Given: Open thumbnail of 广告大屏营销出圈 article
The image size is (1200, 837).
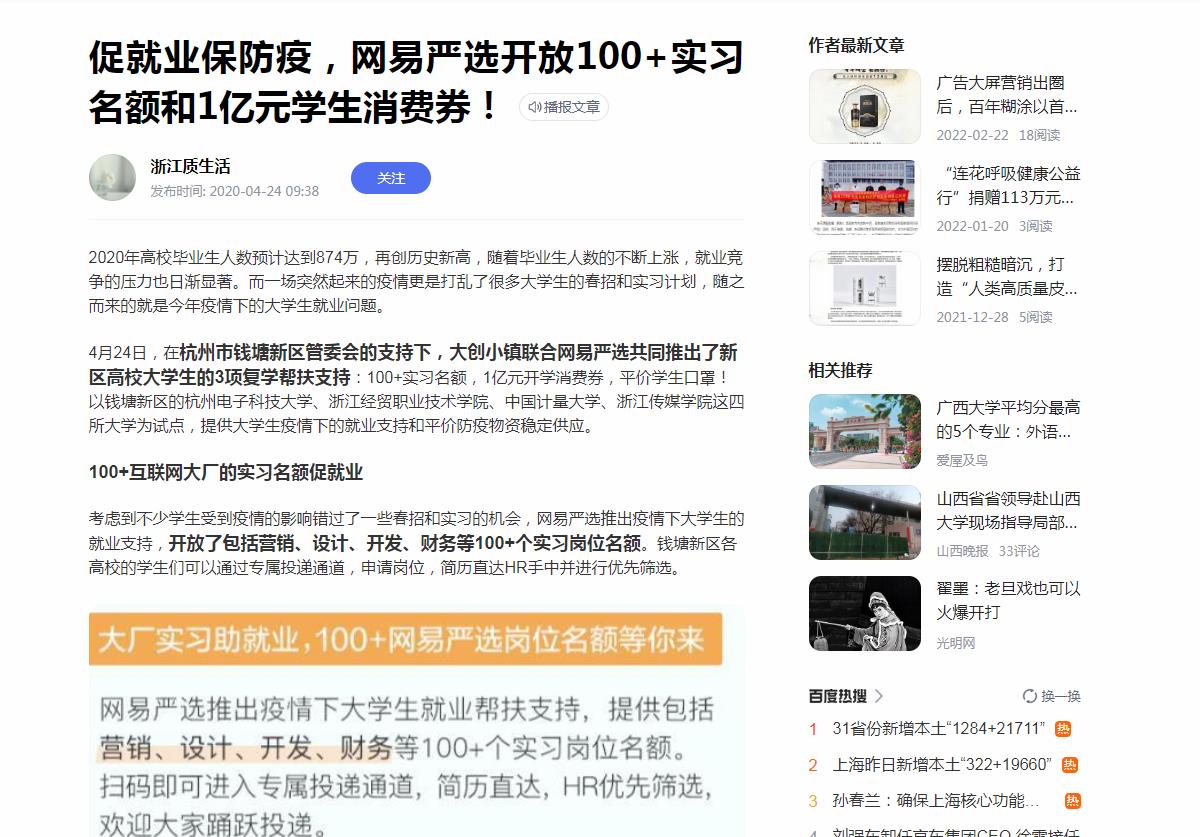Looking at the screenshot, I should coord(865,106).
